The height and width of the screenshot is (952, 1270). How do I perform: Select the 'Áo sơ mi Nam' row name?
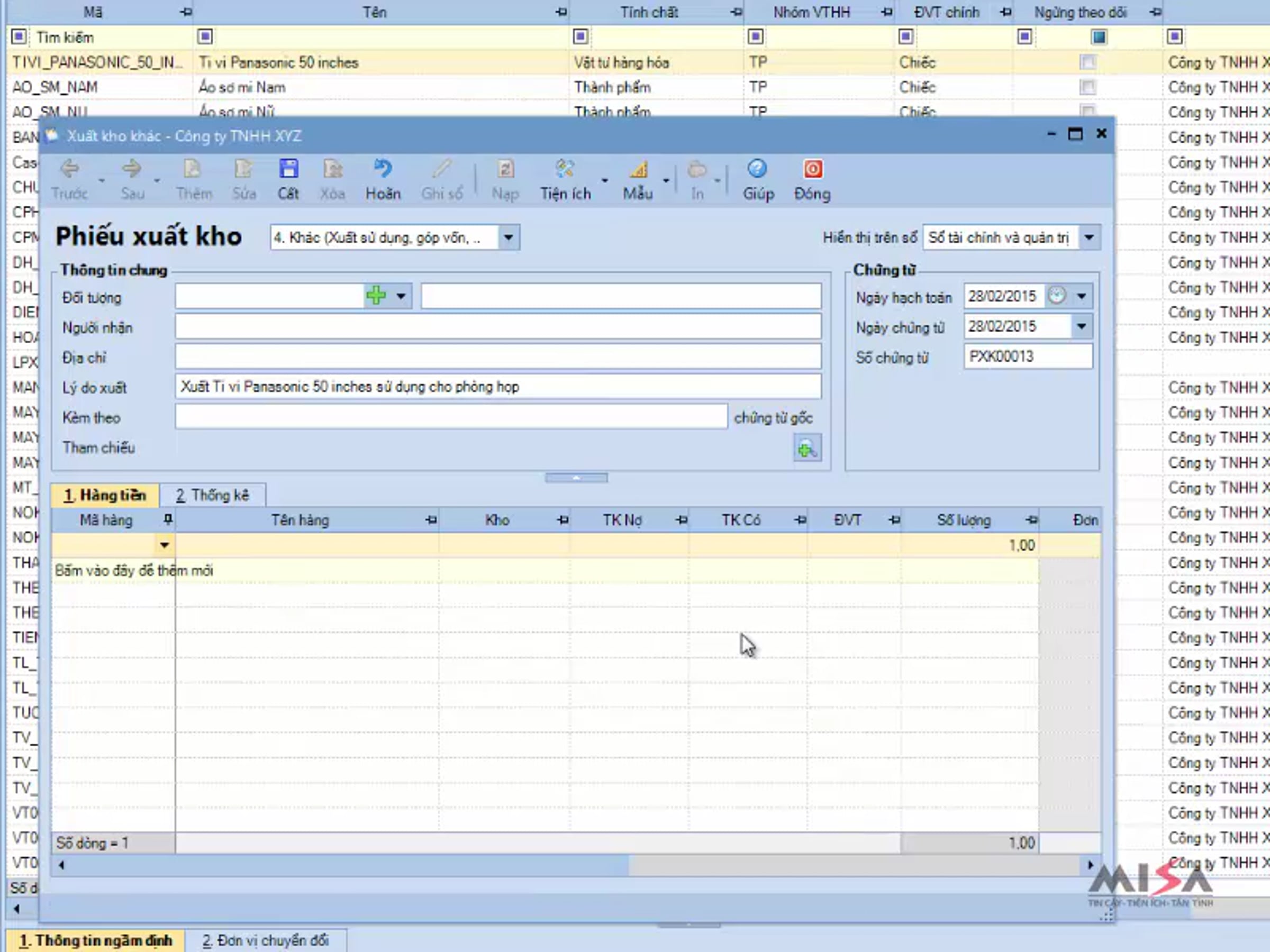[242, 87]
